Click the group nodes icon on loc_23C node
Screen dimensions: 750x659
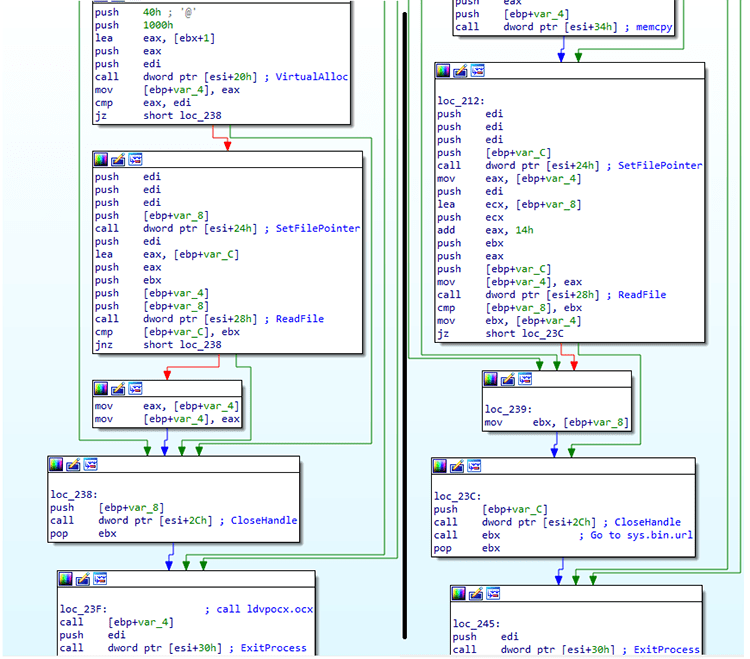pyautogui.click(x=474, y=467)
